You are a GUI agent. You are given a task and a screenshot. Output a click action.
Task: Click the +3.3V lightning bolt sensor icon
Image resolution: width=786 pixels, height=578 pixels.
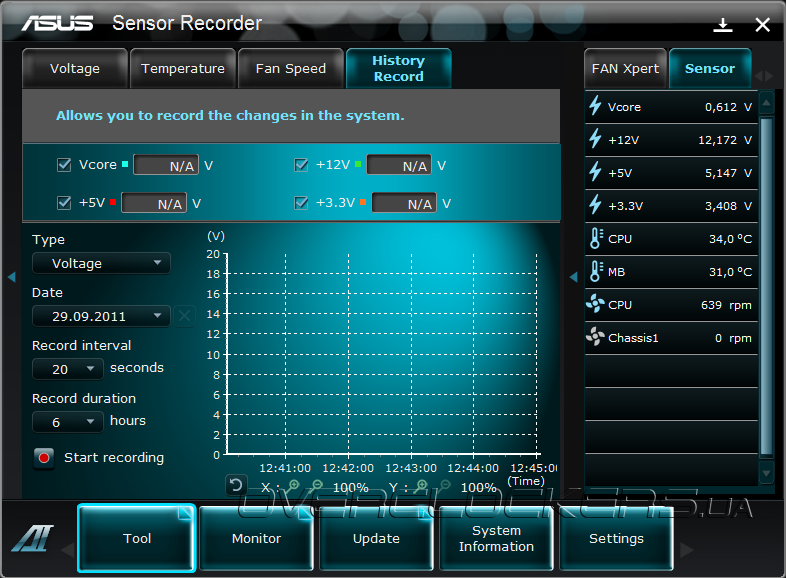point(595,205)
